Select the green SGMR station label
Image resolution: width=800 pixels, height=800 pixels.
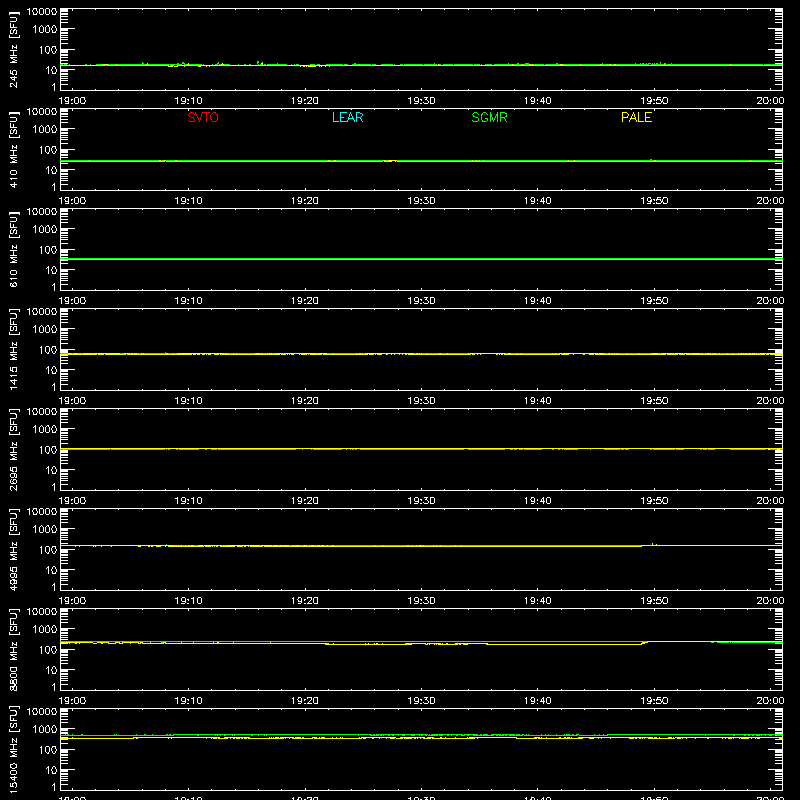[489, 117]
